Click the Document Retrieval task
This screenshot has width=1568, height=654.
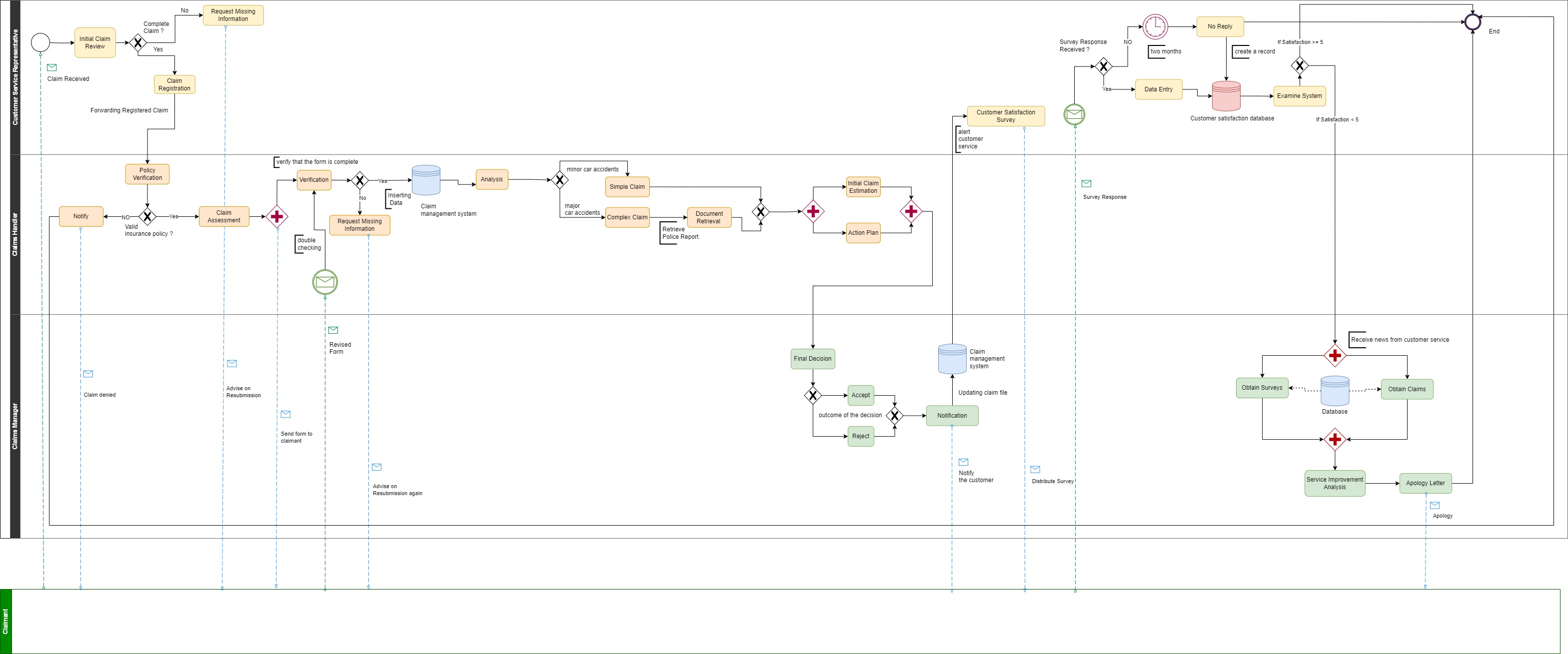pos(708,218)
